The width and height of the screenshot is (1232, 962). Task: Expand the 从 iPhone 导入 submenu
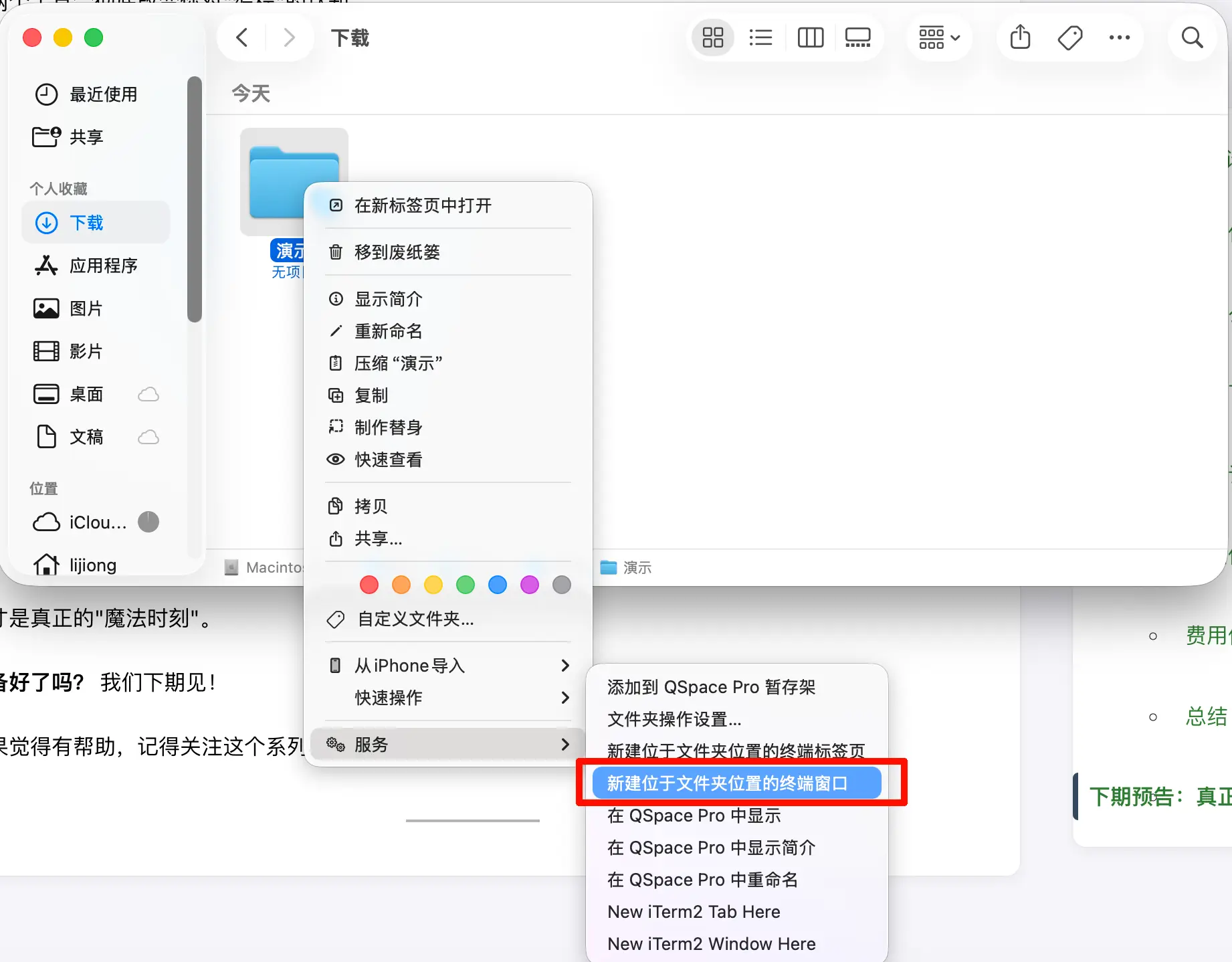pyautogui.click(x=448, y=666)
